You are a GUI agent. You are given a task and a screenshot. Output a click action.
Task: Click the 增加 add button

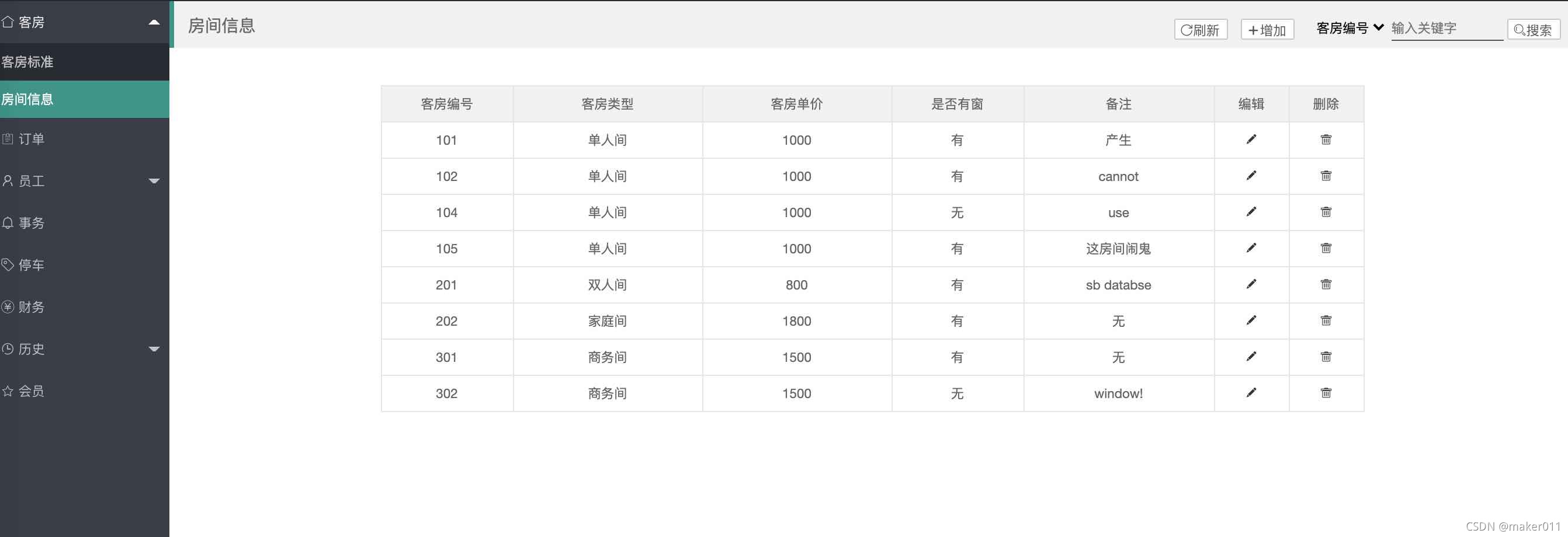coord(1267,30)
